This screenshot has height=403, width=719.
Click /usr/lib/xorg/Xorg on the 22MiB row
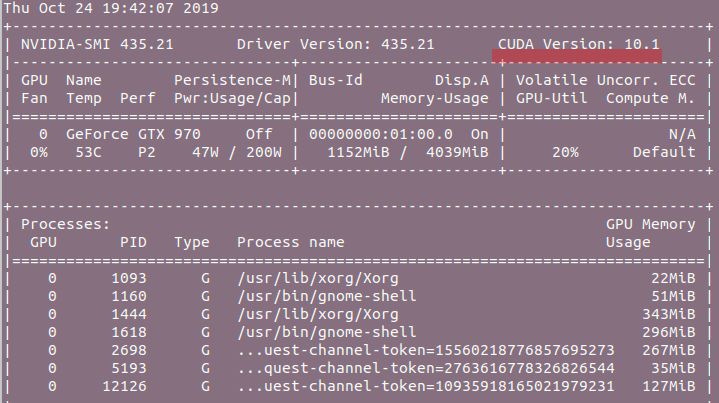[x=318, y=278]
